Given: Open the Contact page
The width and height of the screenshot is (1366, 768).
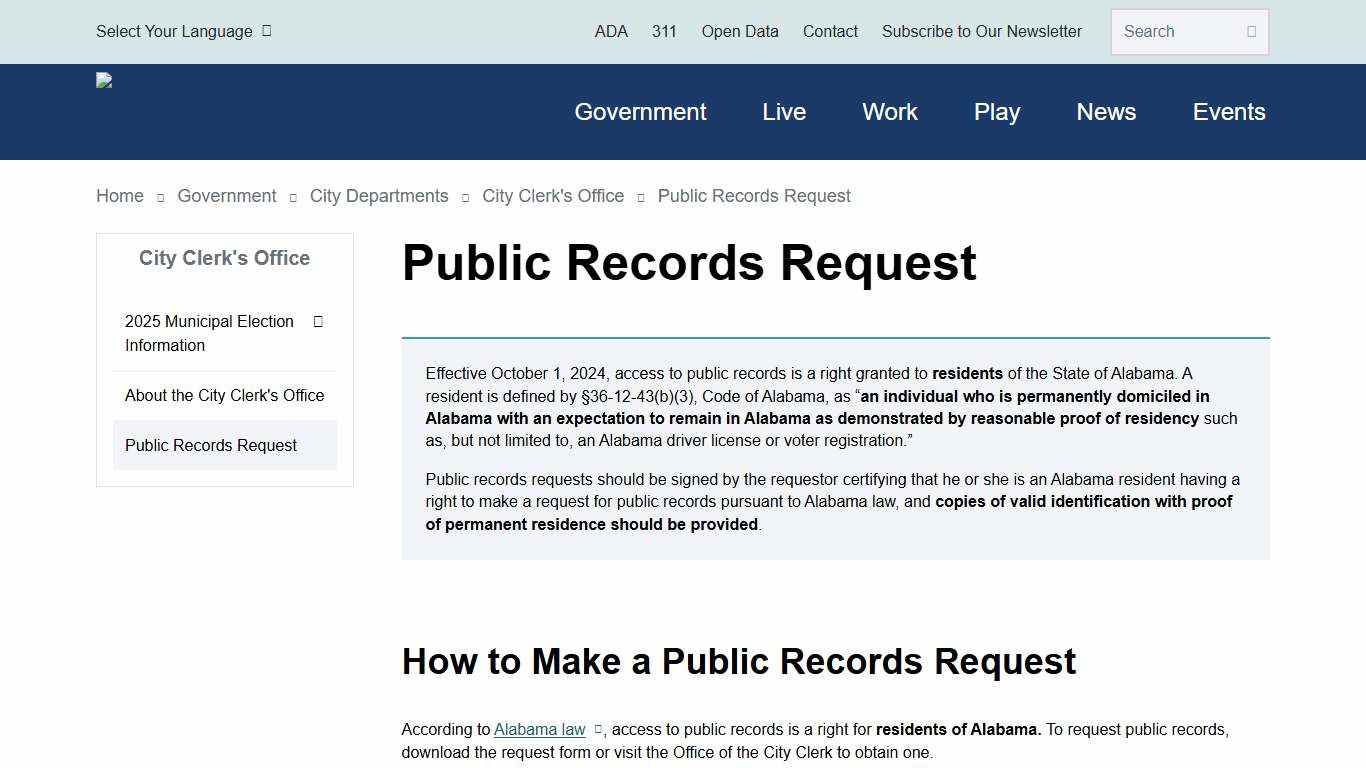Looking at the screenshot, I should (830, 31).
